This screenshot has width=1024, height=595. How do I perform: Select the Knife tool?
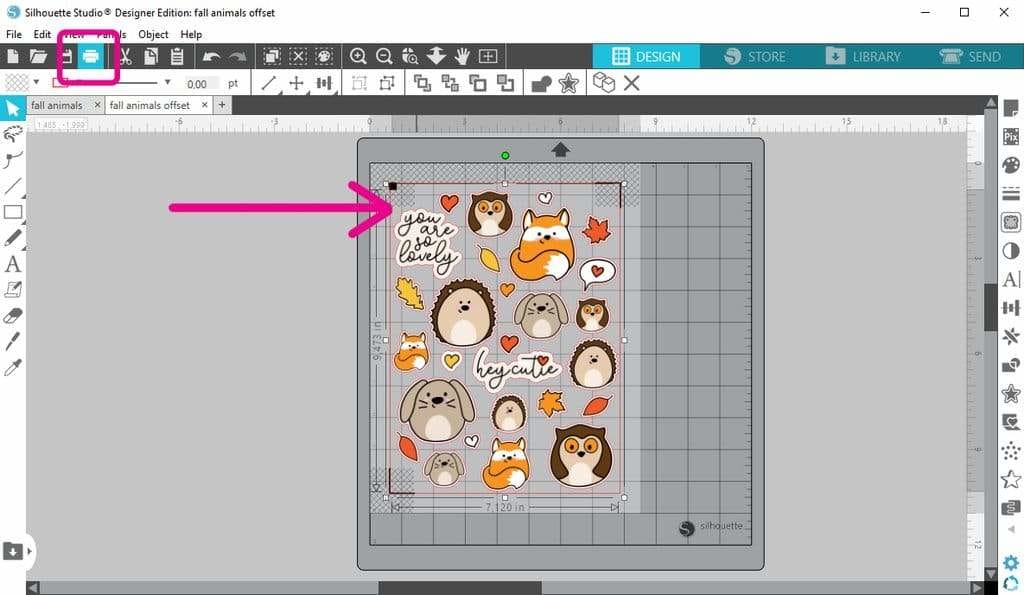[x=13, y=342]
